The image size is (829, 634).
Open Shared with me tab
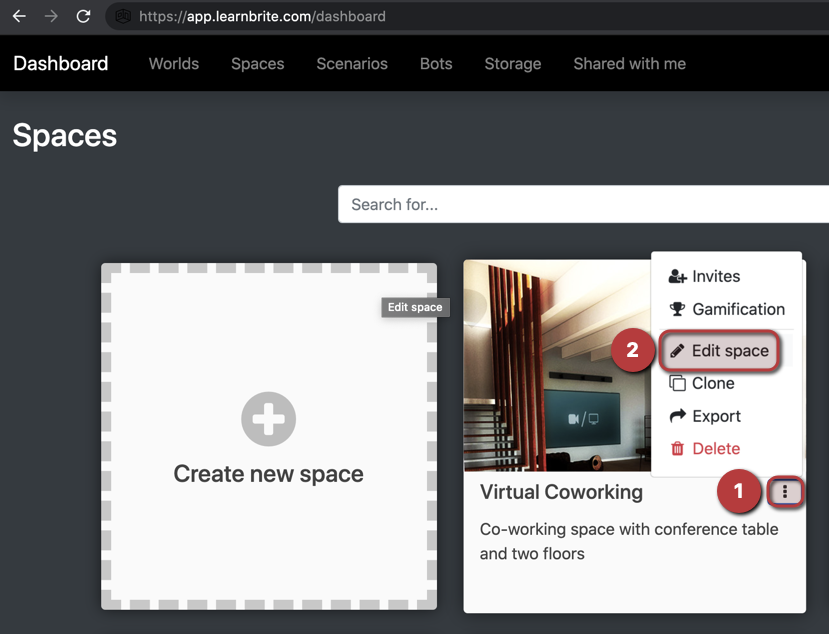(x=629, y=64)
